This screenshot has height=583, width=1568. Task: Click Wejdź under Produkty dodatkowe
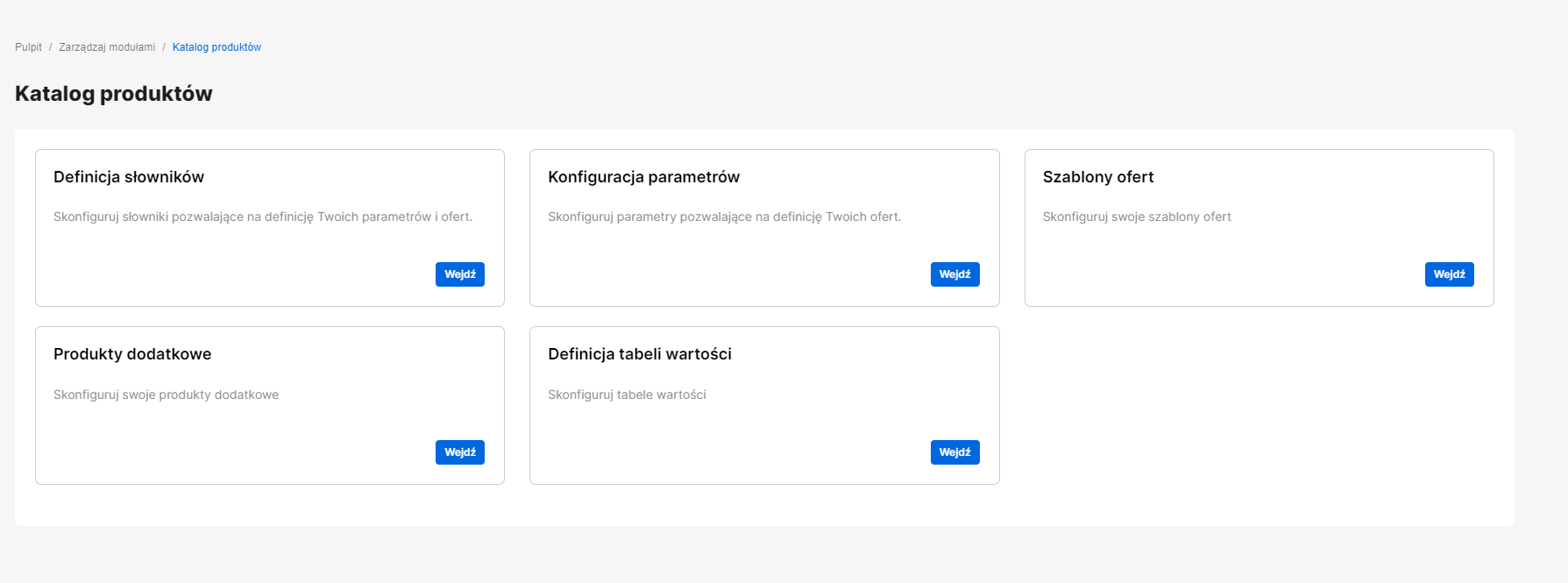[x=459, y=452]
